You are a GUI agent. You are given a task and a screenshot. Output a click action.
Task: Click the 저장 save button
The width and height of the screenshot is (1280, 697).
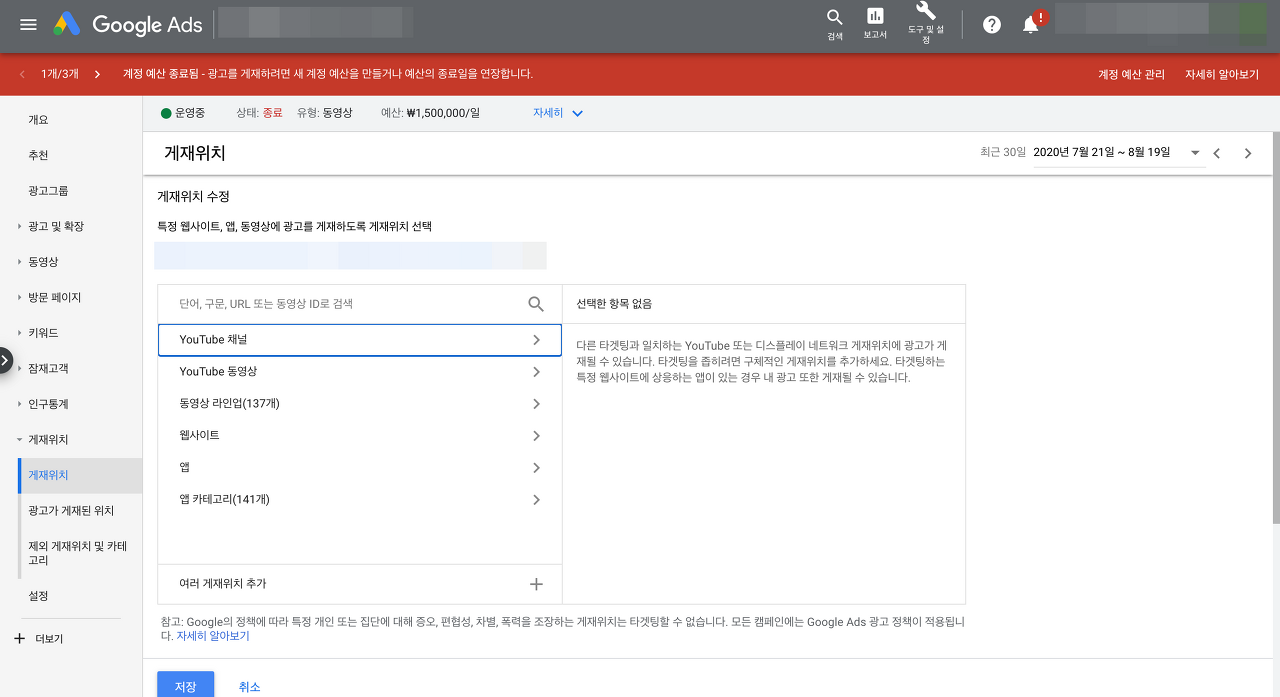click(x=185, y=686)
